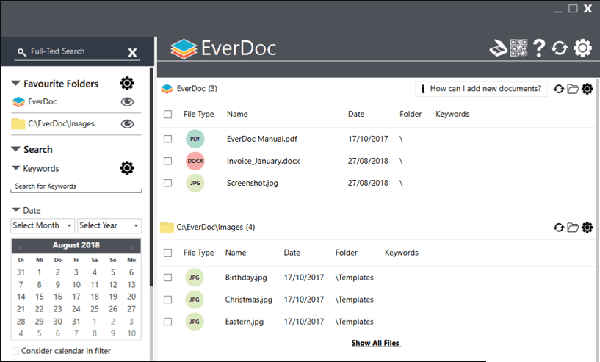Screen dimensions: 600x362
Task: Toggle visibility of the C:\EverDoc\Images favourite
Action: point(127,124)
